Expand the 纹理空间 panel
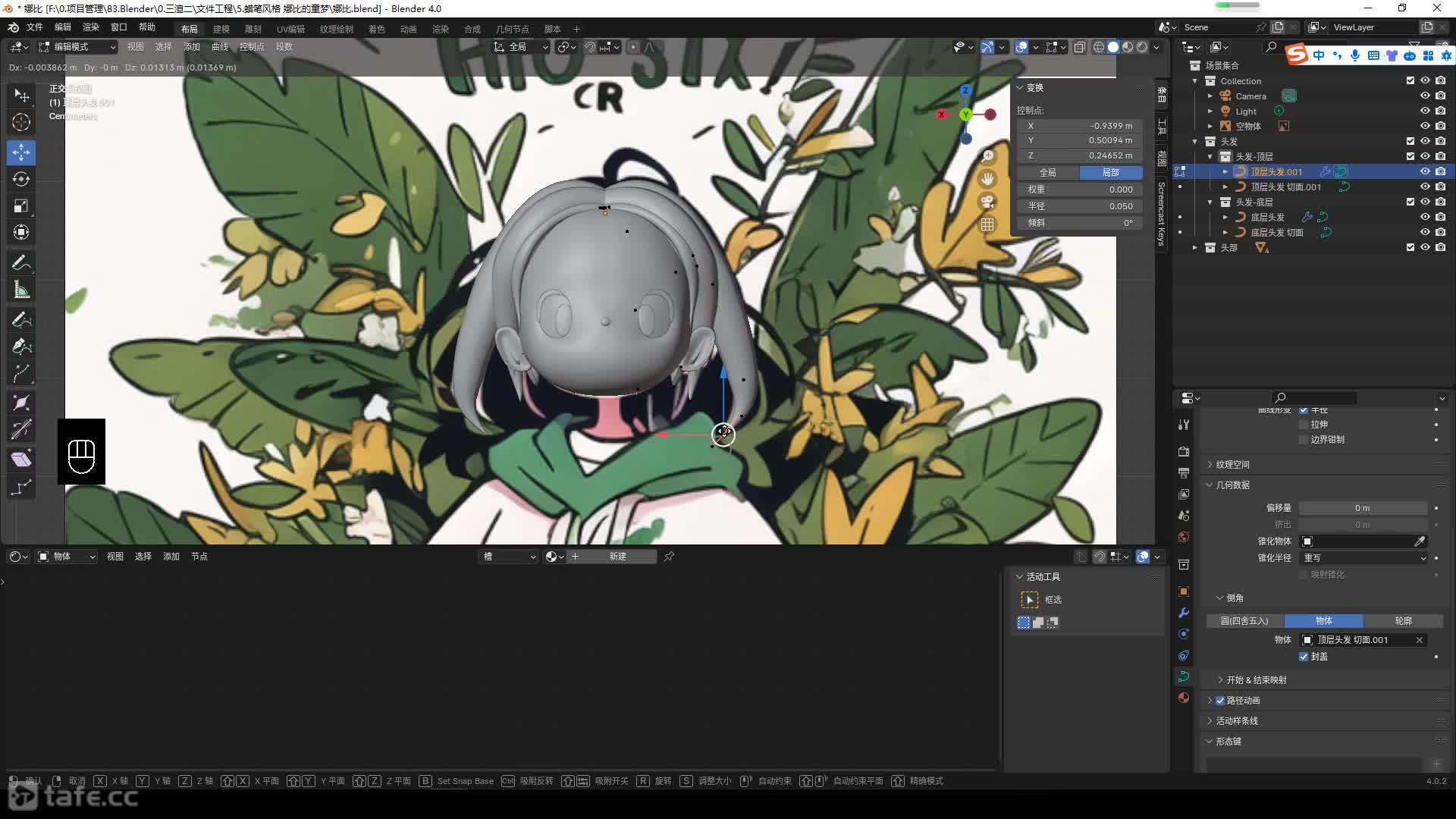Viewport: 1456px width, 819px height. click(x=1232, y=465)
